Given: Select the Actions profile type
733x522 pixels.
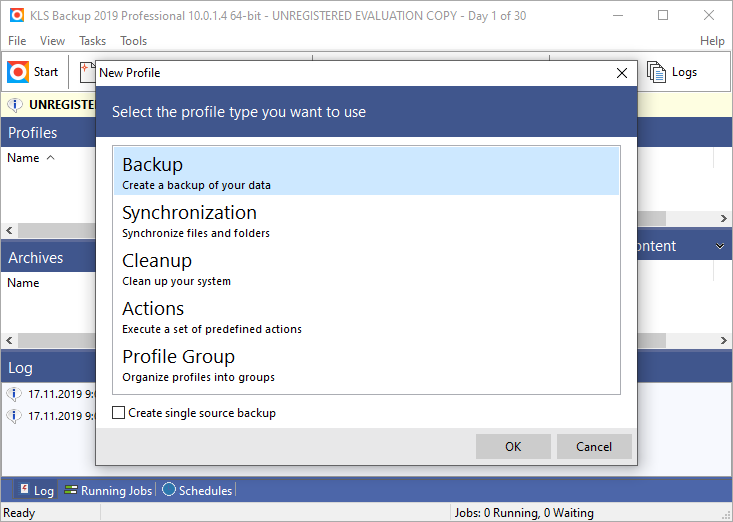Looking at the screenshot, I should [366, 315].
